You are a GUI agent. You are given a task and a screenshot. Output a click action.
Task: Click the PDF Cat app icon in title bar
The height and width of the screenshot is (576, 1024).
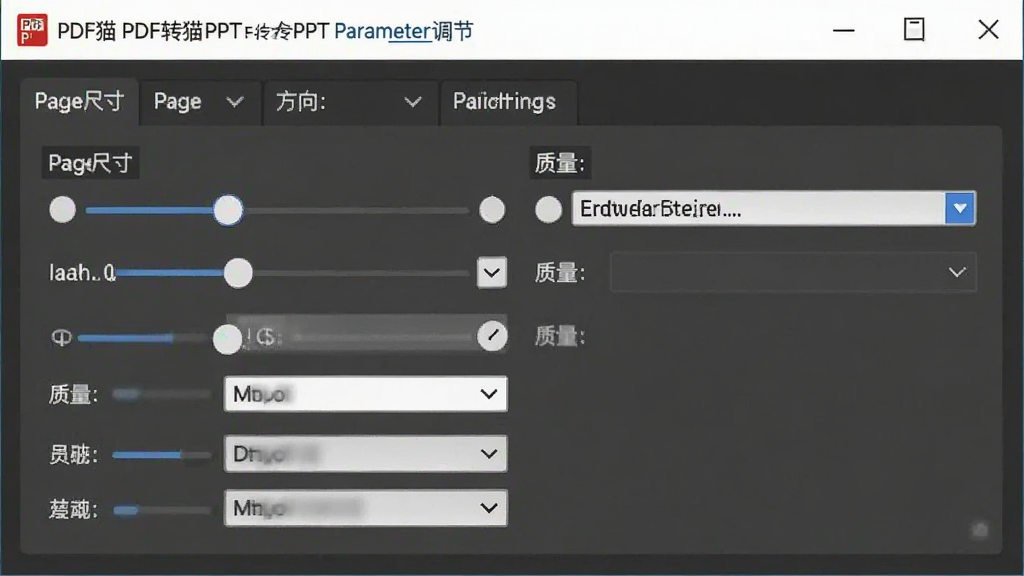click(x=32, y=30)
